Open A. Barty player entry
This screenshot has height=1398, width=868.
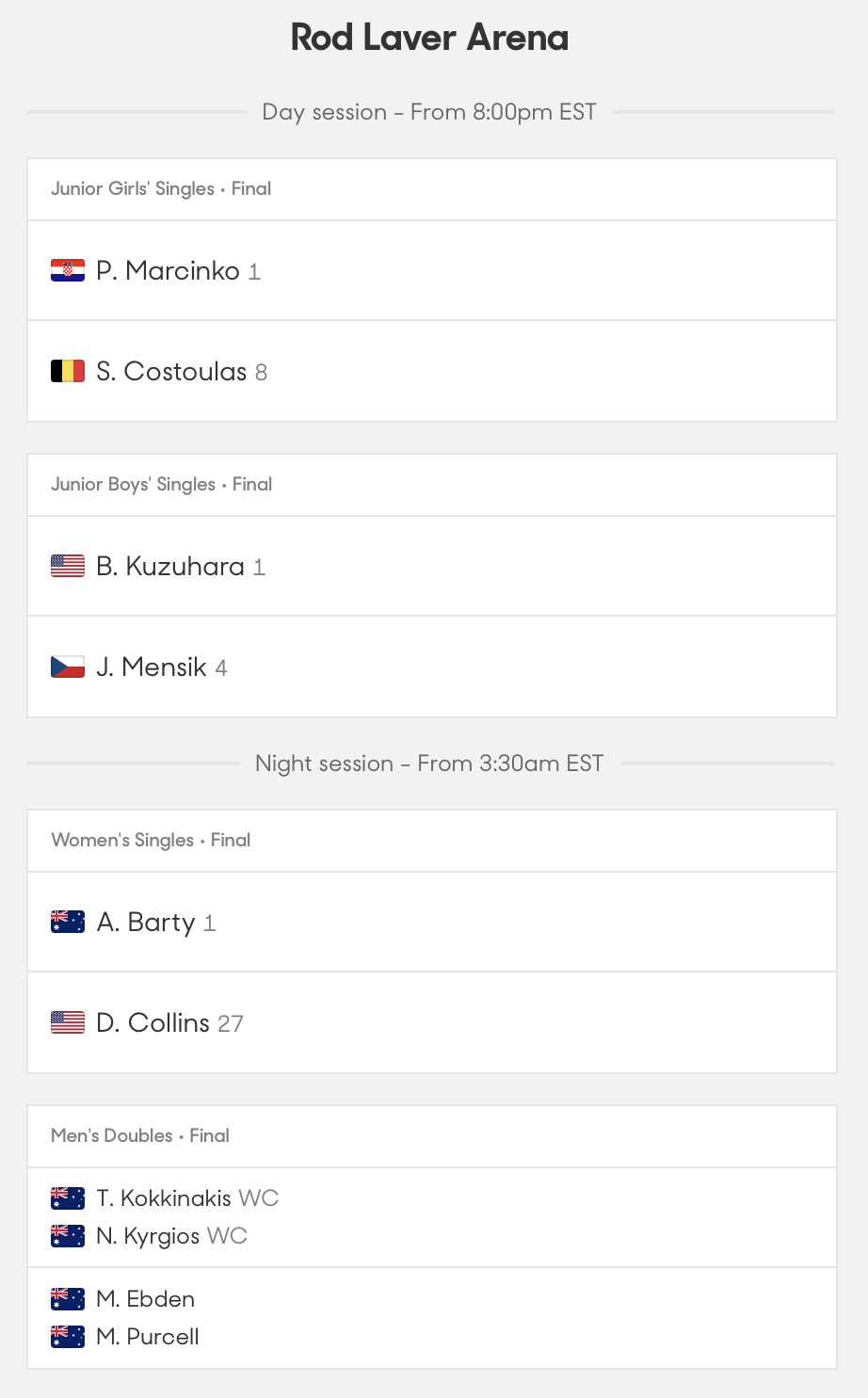pos(432,922)
